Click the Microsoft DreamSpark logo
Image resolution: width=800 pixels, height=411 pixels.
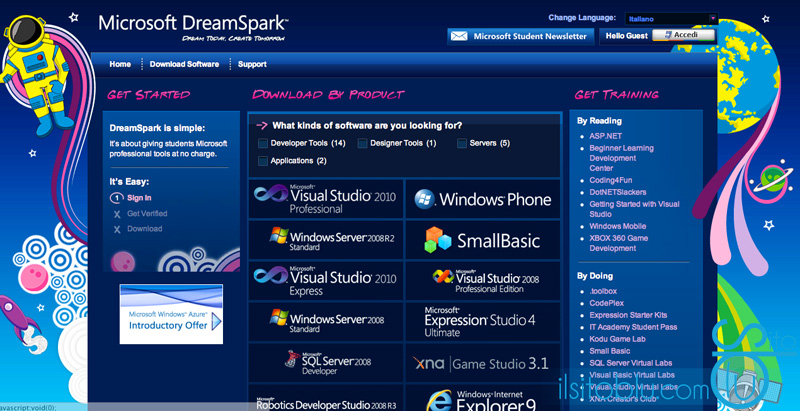[193, 27]
